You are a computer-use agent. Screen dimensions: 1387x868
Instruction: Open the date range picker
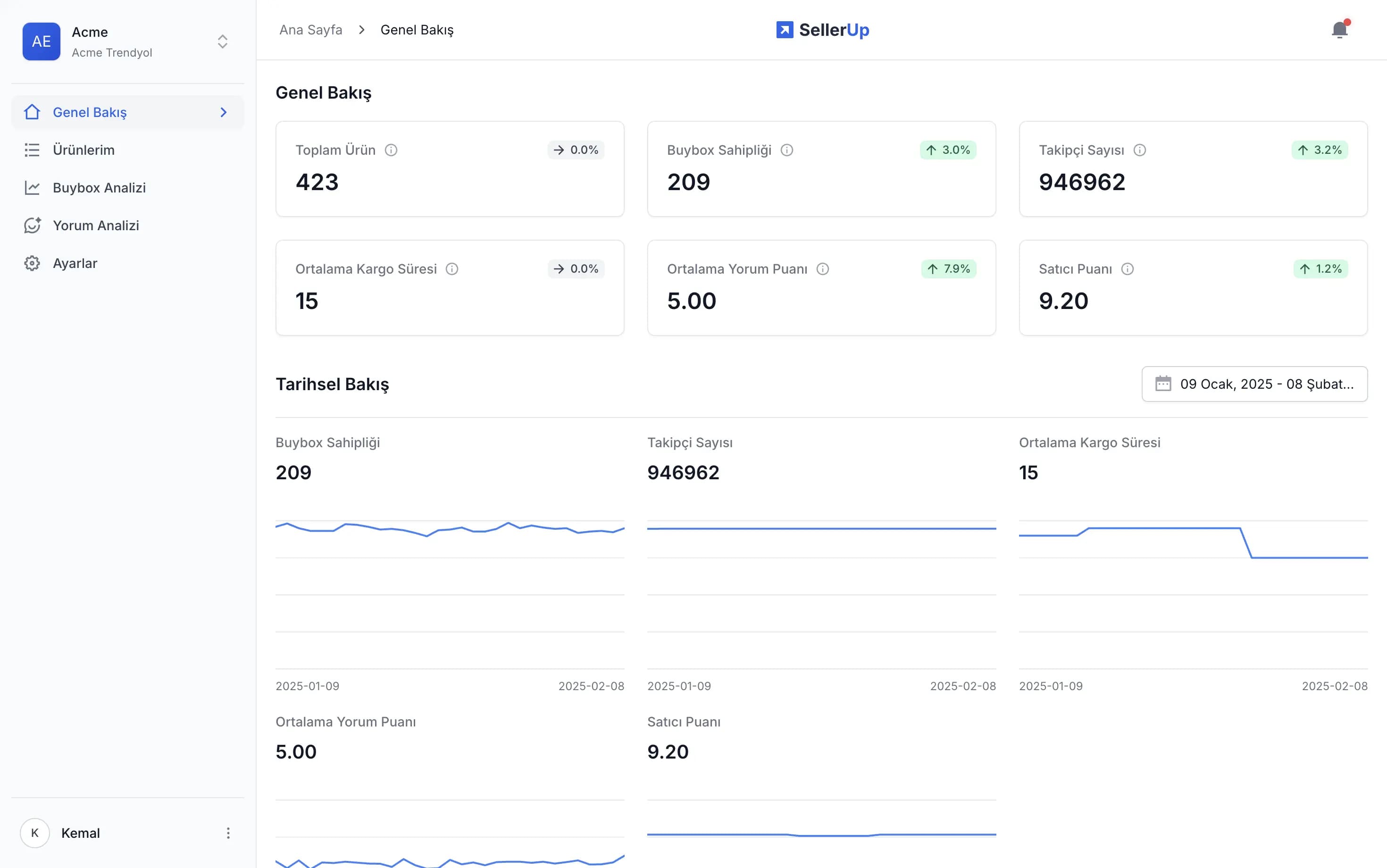[1254, 384]
